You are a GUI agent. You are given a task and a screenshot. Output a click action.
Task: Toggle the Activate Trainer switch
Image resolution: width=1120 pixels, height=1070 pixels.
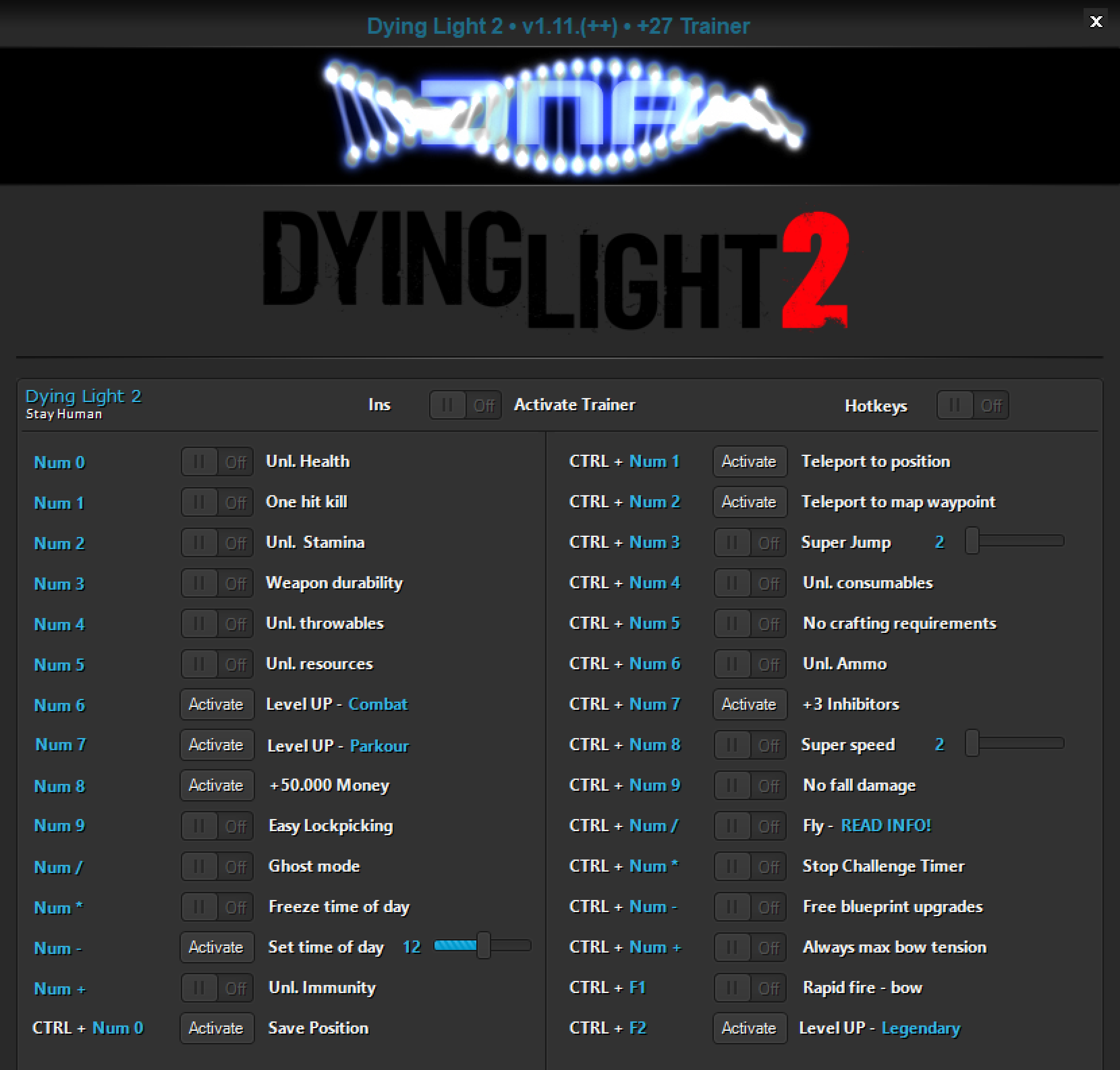(x=466, y=405)
